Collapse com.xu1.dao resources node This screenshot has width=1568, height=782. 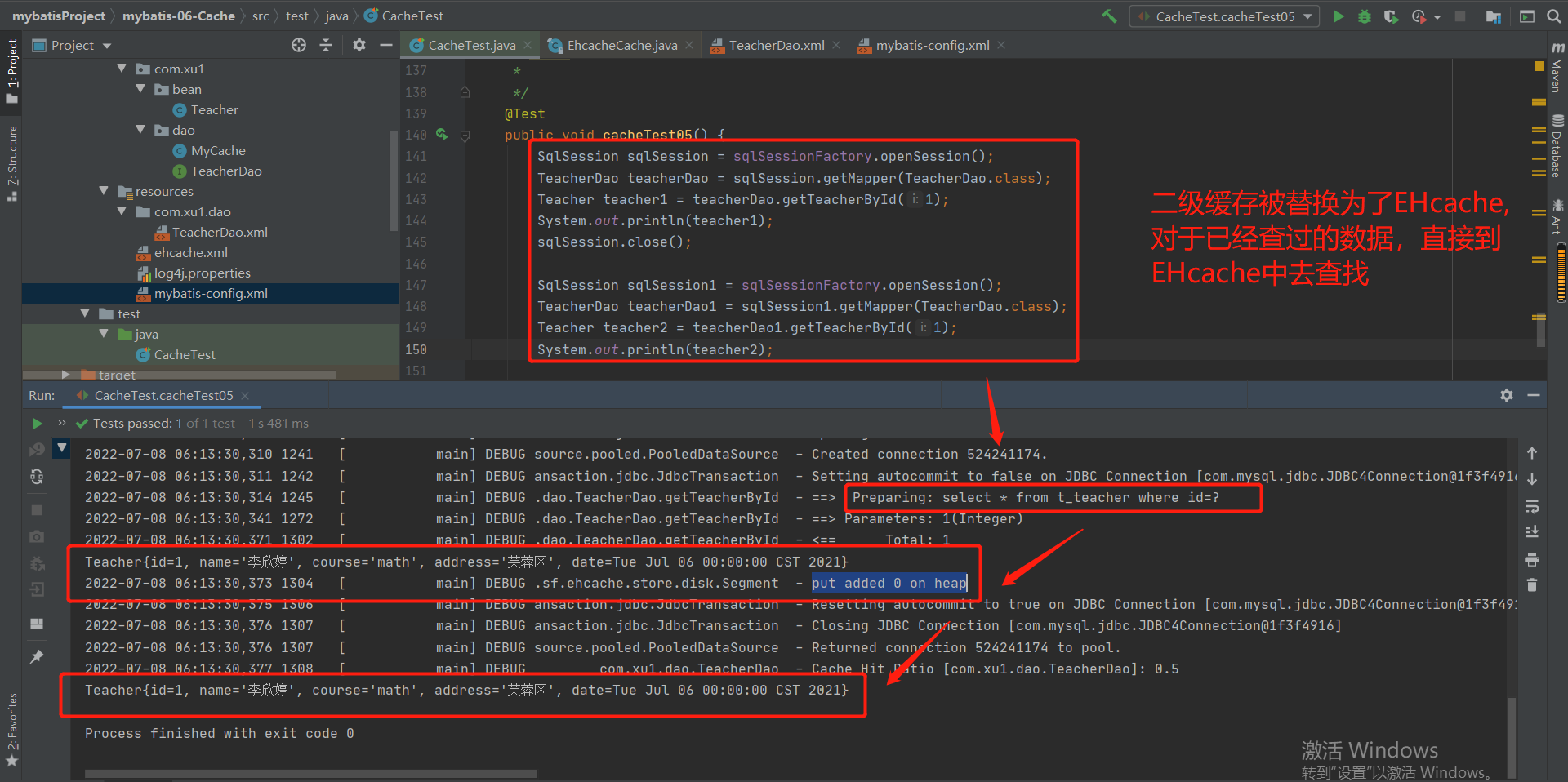click(122, 211)
